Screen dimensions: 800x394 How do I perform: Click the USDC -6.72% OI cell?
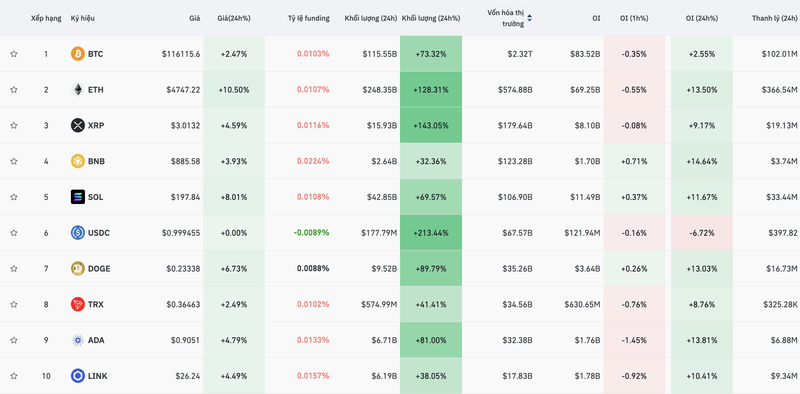pos(702,233)
